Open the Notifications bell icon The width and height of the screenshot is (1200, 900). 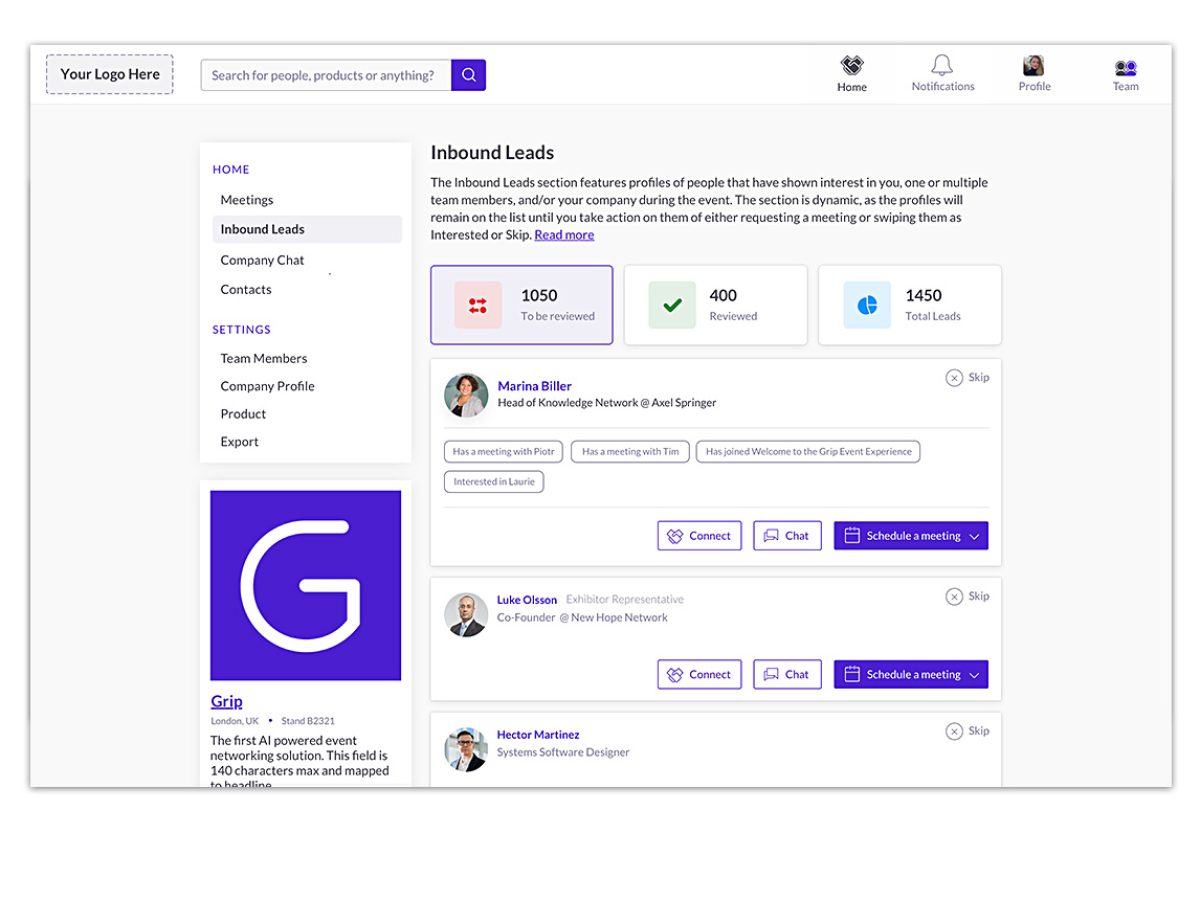pos(942,66)
